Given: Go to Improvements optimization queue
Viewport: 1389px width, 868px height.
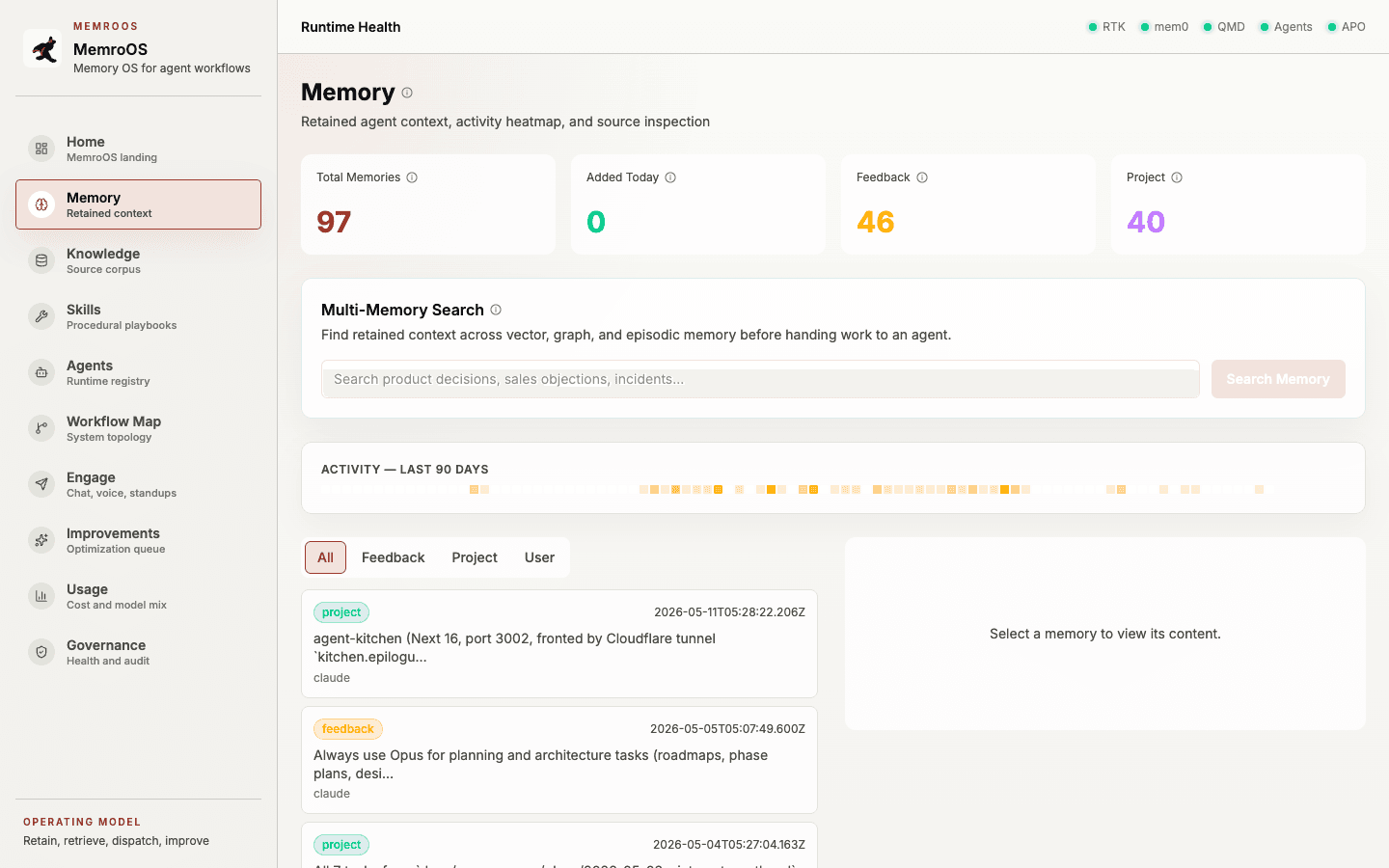Looking at the screenshot, I should [138, 540].
